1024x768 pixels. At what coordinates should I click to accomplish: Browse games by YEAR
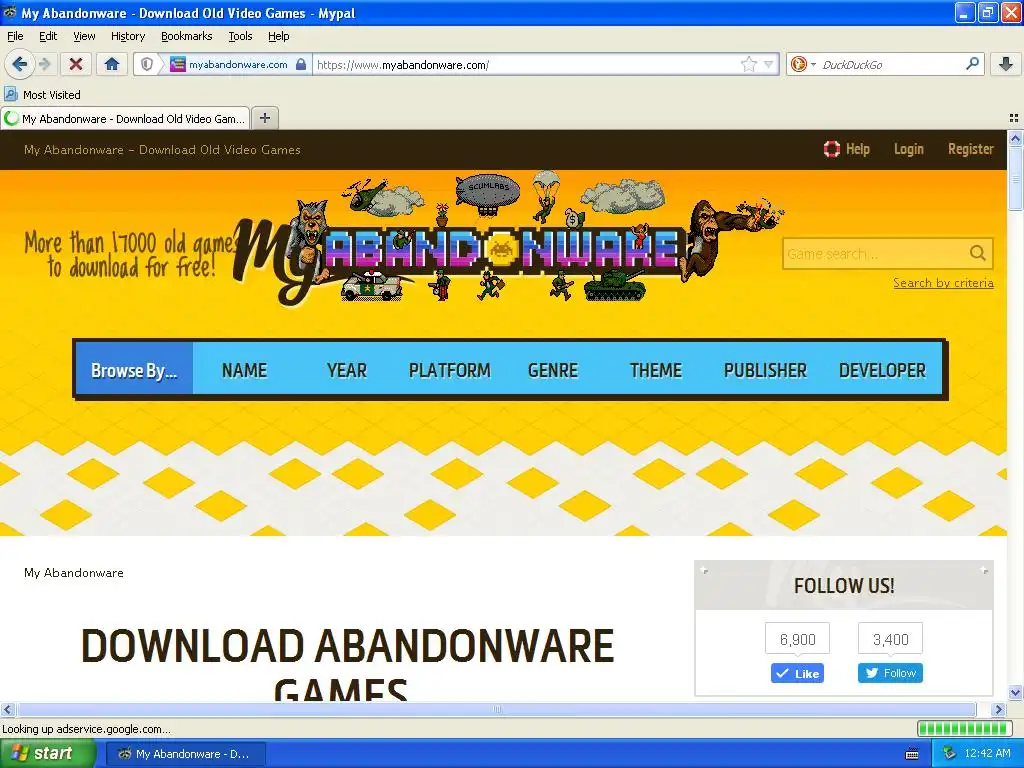pyautogui.click(x=347, y=370)
